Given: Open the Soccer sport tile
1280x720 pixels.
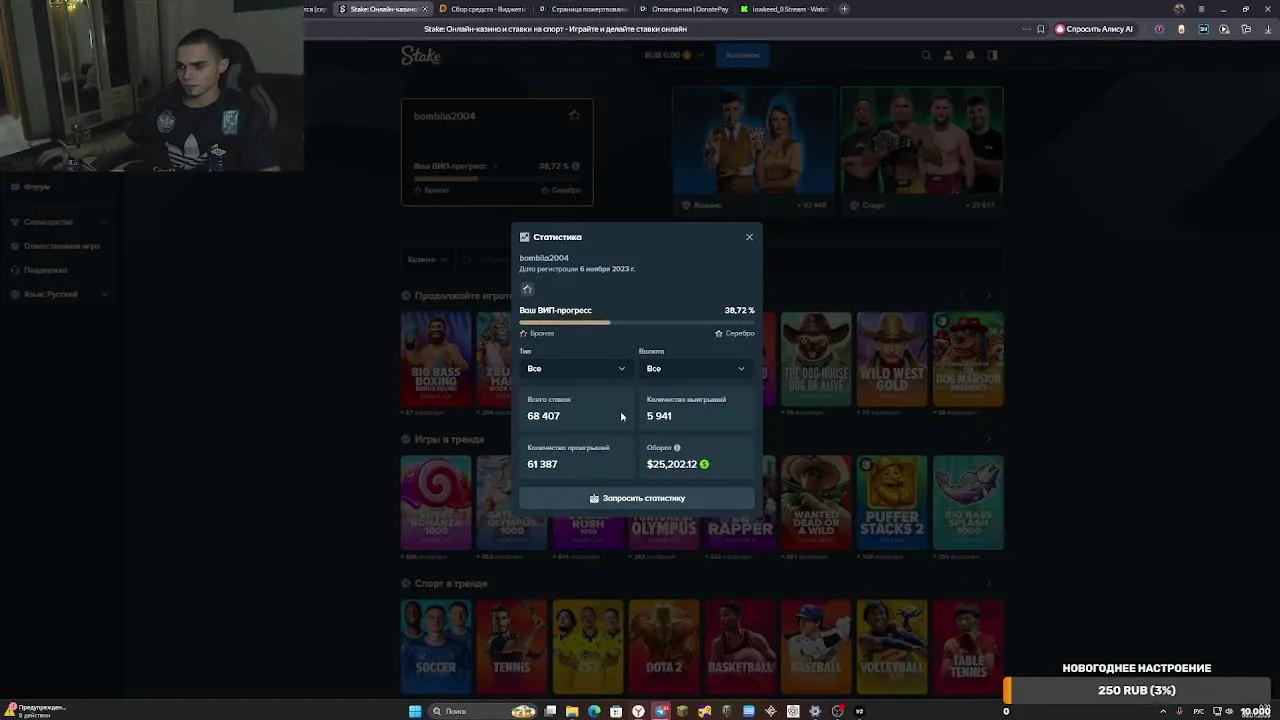Looking at the screenshot, I should click(x=436, y=646).
